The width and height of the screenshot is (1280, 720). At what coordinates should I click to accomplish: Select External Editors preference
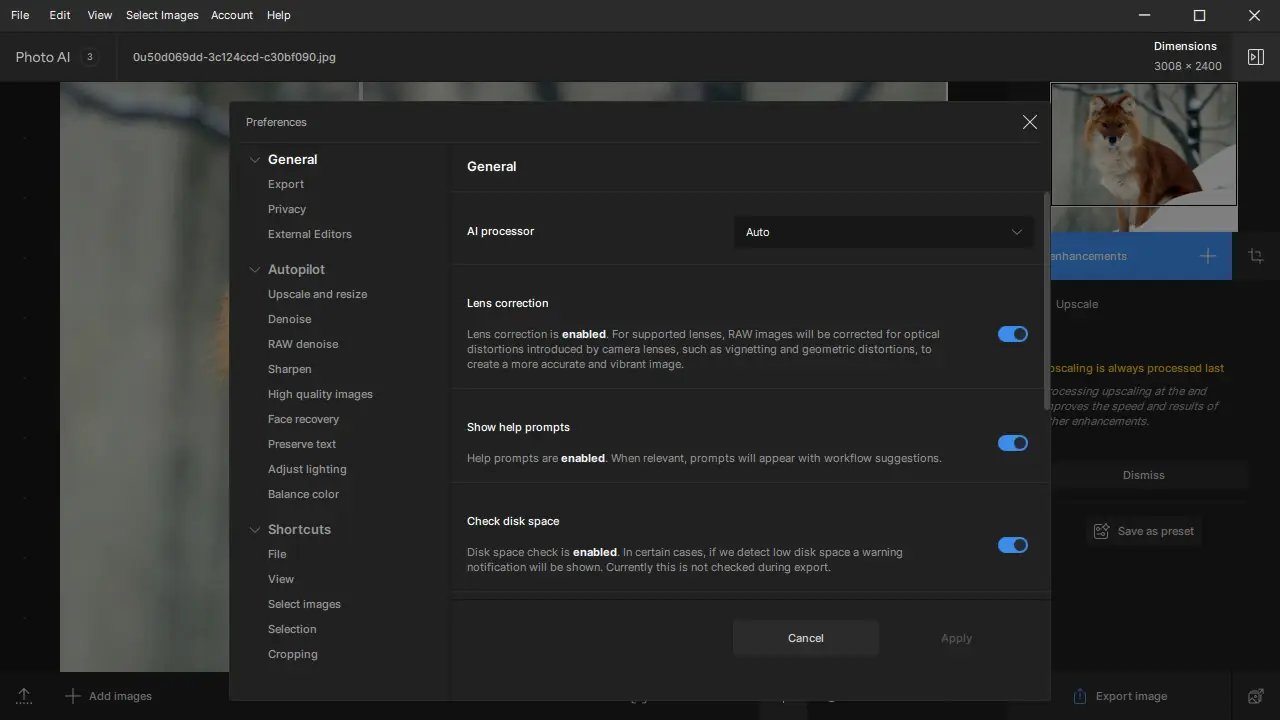pyautogui.click(x=310, y=234)
